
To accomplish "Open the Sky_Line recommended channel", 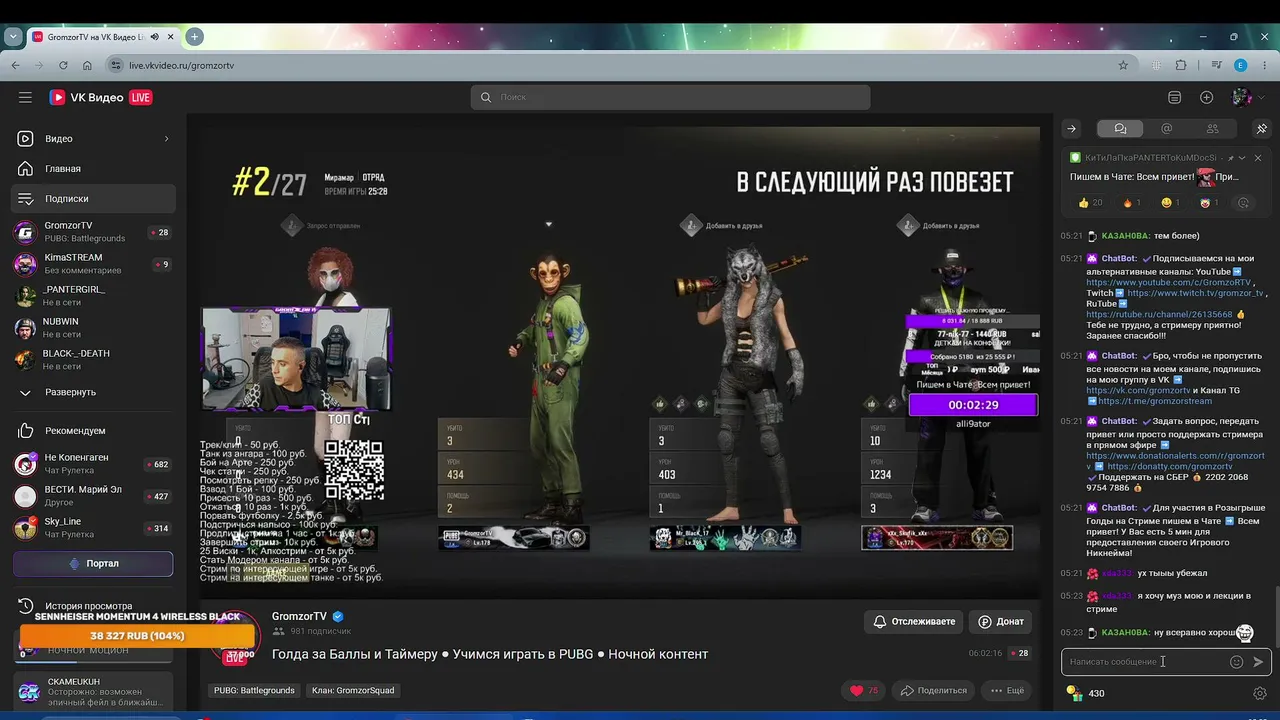I will (x=94, y=528).
